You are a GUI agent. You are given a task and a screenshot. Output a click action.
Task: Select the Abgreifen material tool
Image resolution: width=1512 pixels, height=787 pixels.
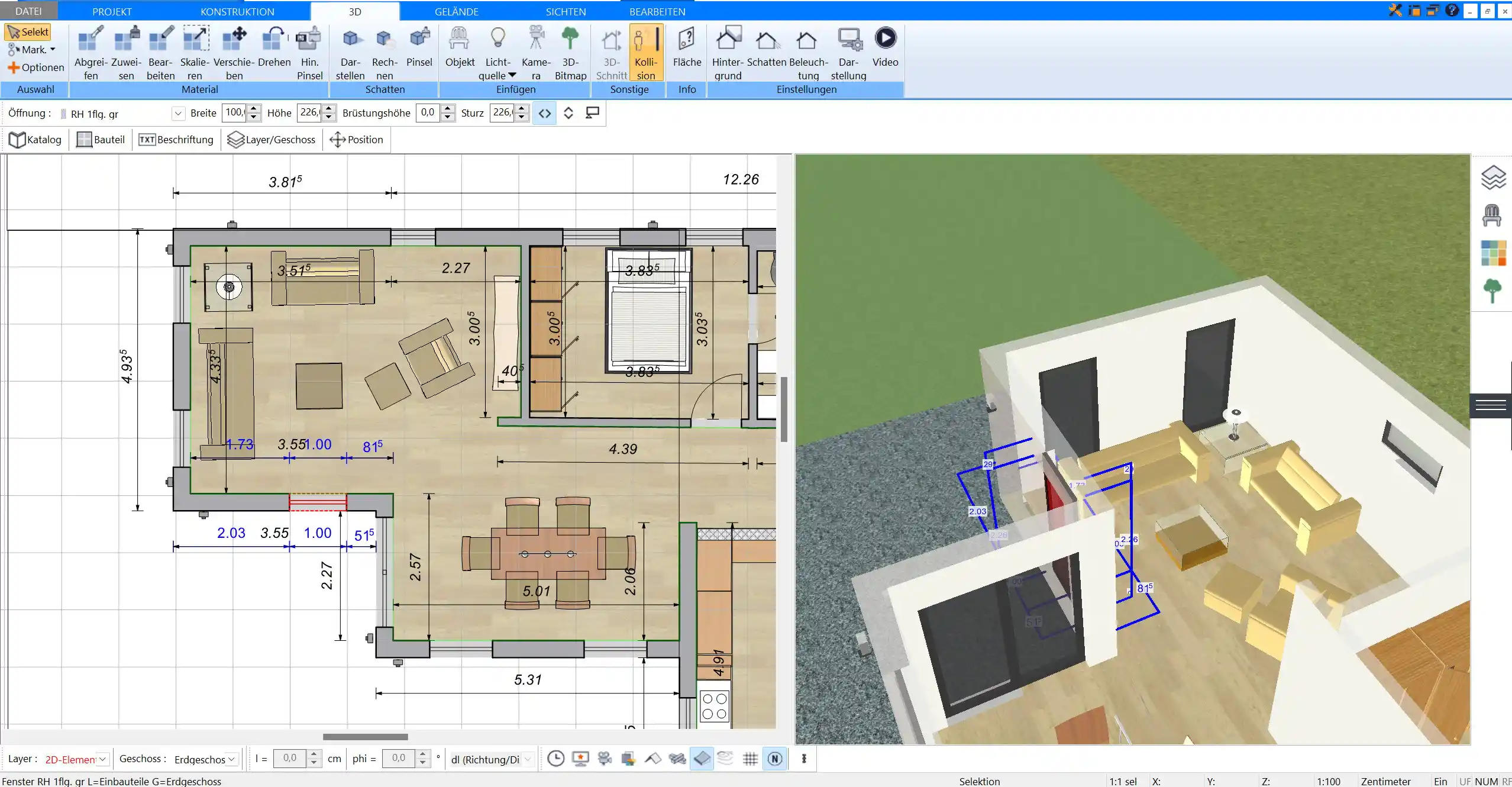tap(91, 53)
